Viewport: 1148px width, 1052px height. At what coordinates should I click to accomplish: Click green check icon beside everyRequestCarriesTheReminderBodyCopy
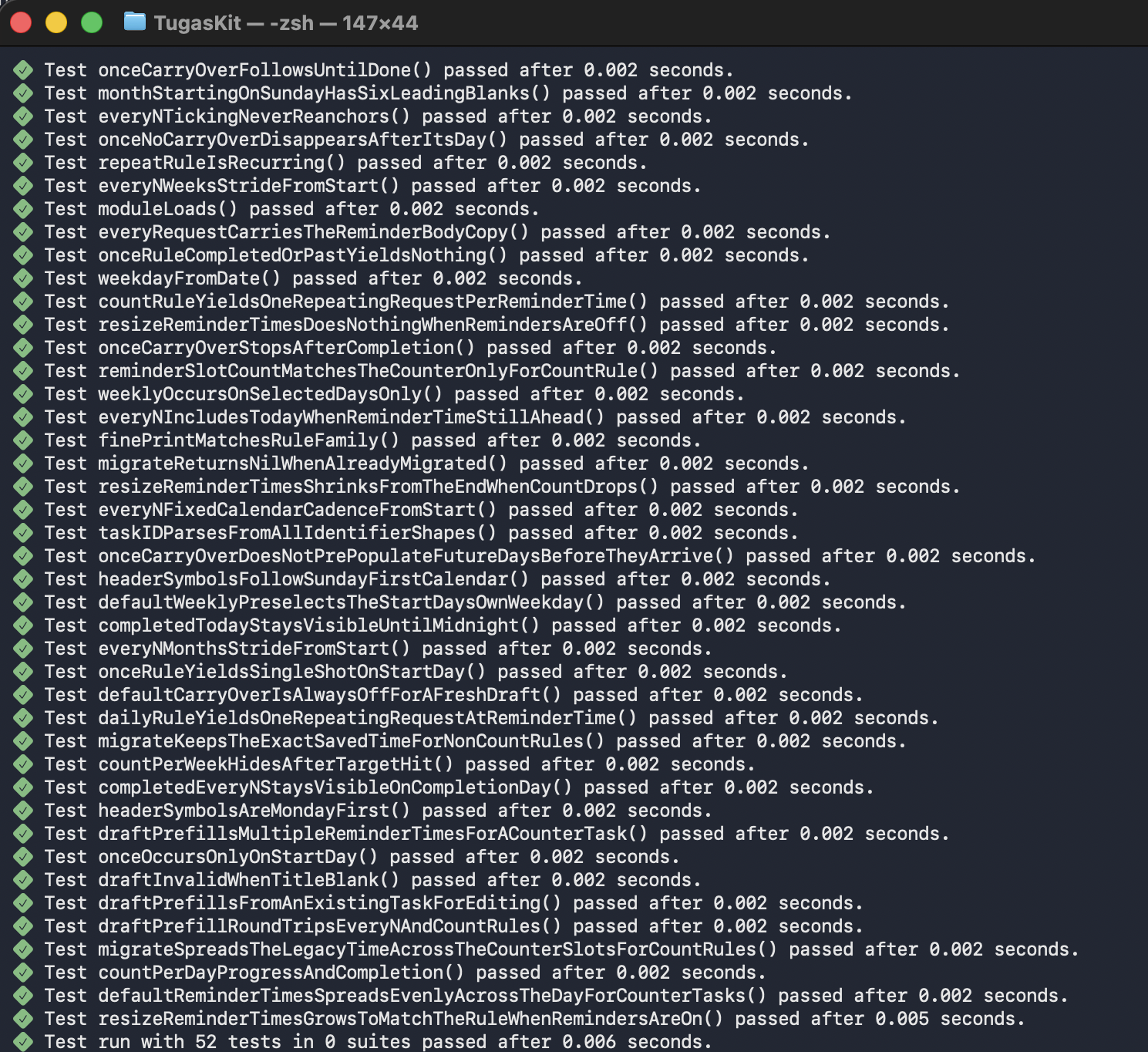(23, 232)
